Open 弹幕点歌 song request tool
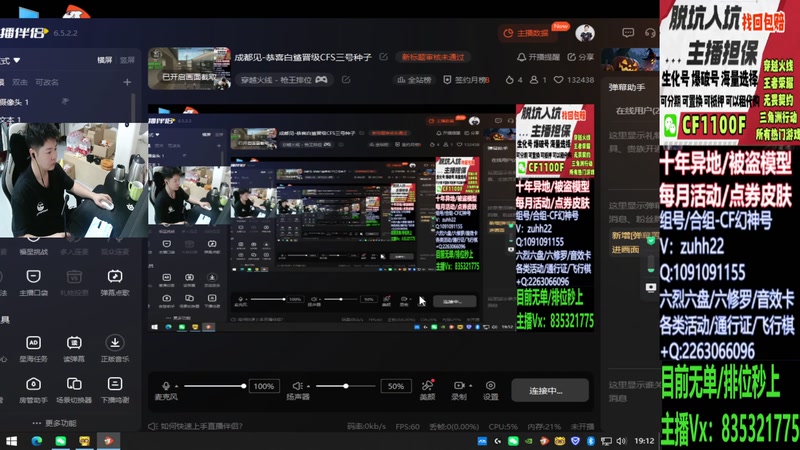The image size is (800, 450). 115,282
